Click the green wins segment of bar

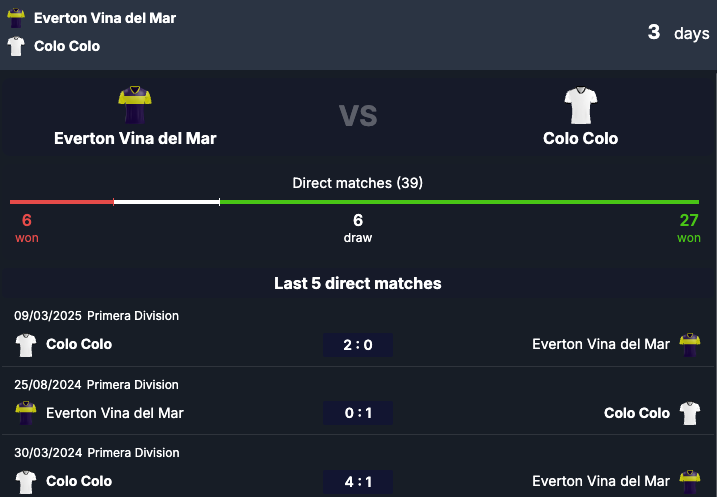click(459, 202)
